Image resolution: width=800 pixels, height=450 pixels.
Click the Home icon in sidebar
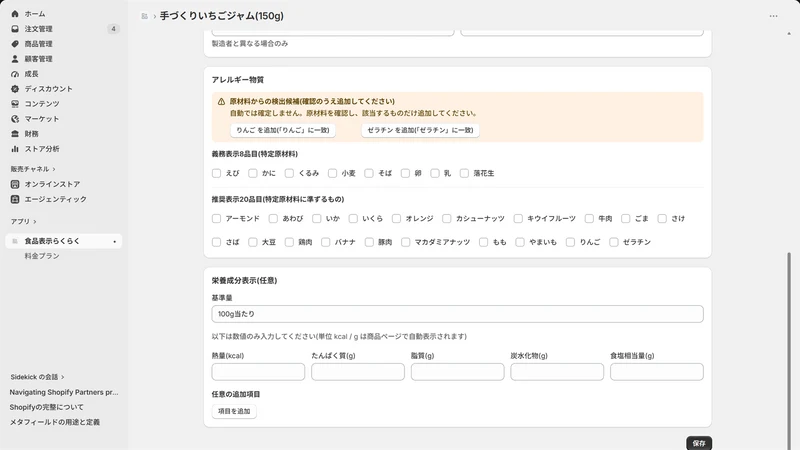point(15,14)
